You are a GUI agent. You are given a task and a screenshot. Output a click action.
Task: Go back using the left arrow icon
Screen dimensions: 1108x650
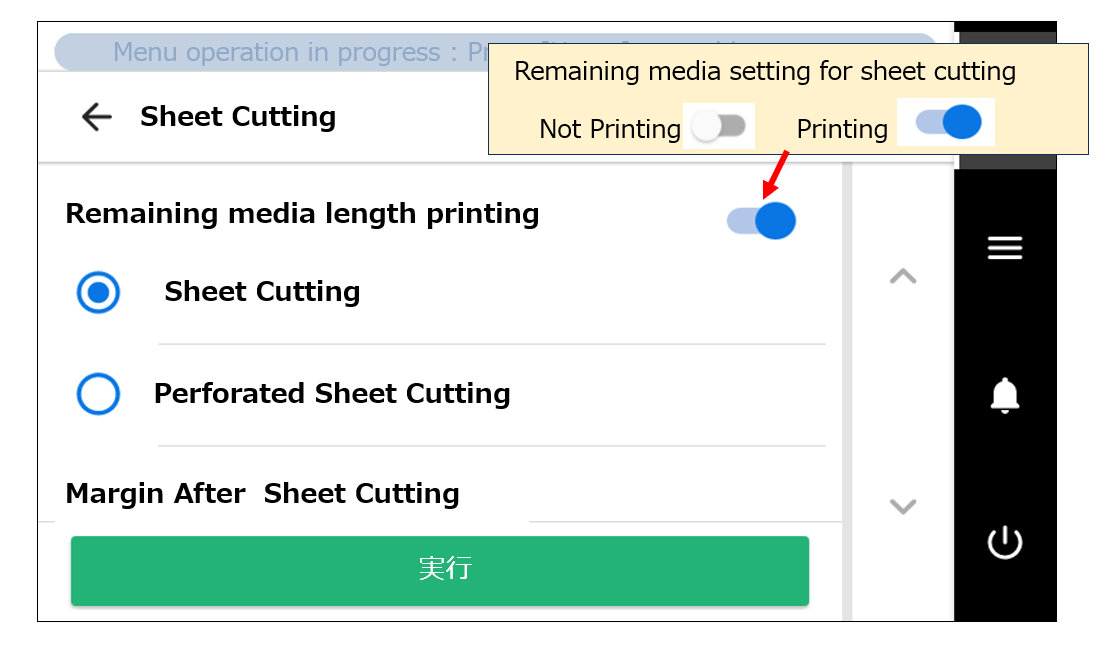click(96, 117)
